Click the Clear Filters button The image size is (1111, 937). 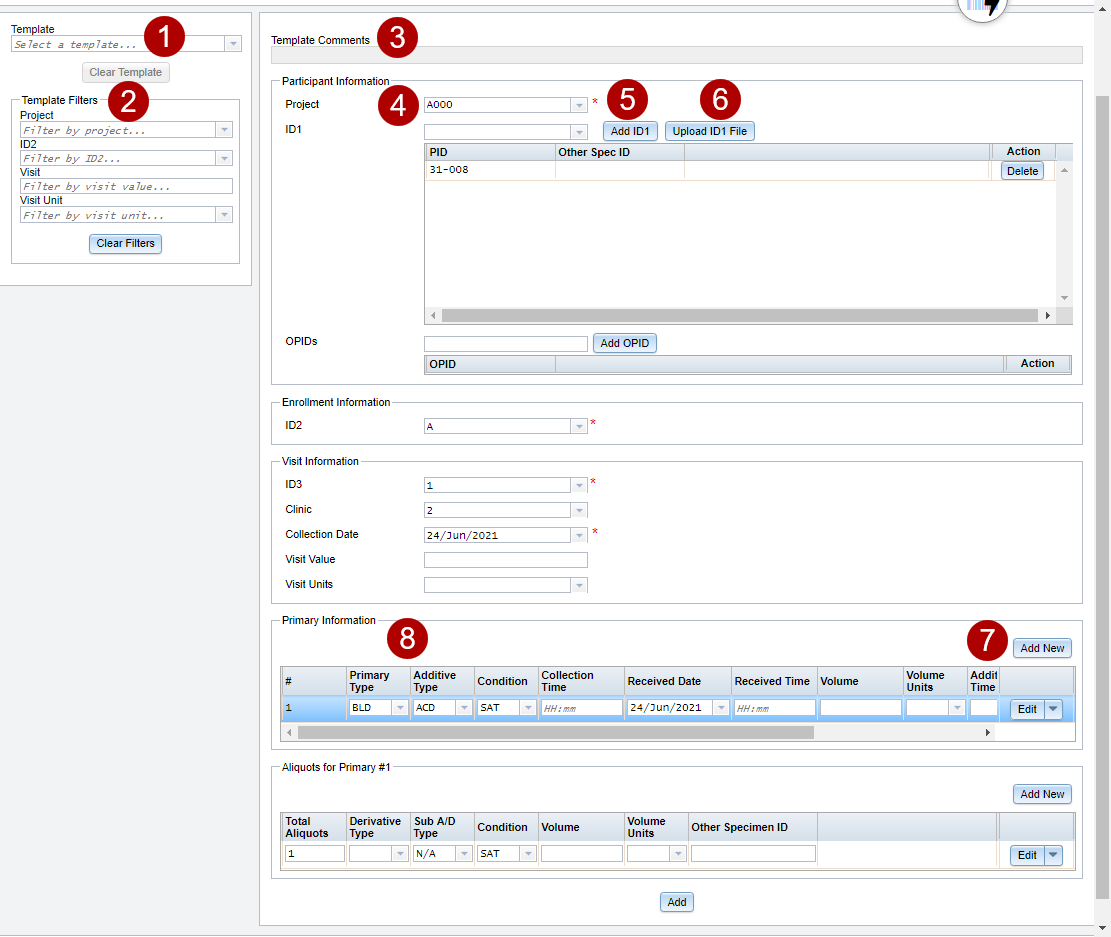[x=125, y=244]
